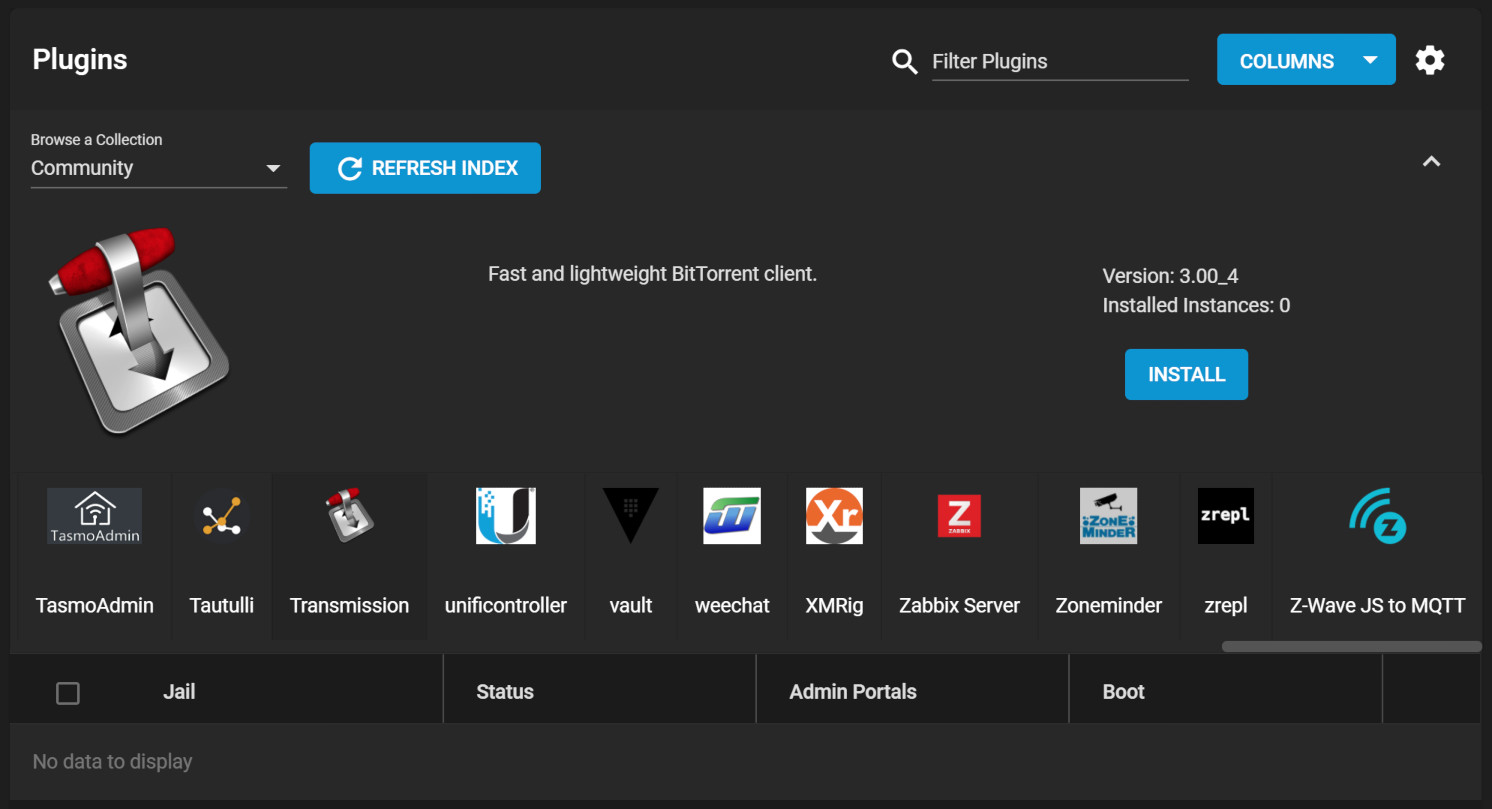The height and width of the screenshot is (809, 1492).
Task: Open the COLUMNS dropdown arrow
Action: pos(1370,60)
